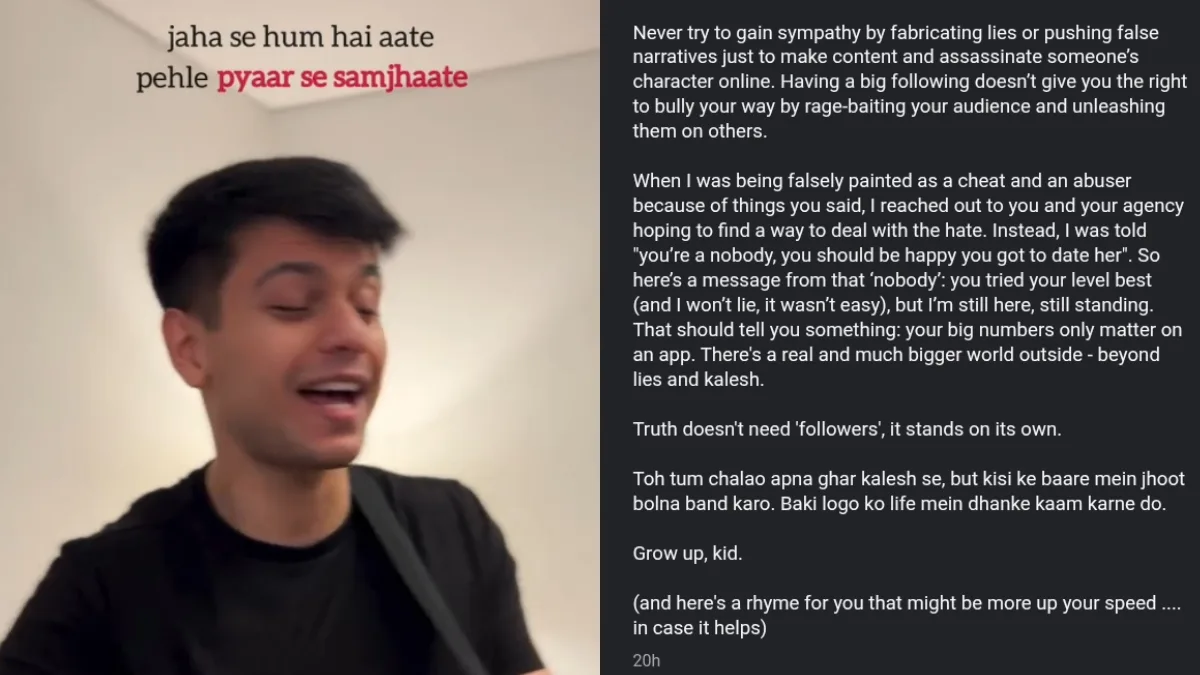Click the "Grow up, kid." line

[x=687, y=553]
